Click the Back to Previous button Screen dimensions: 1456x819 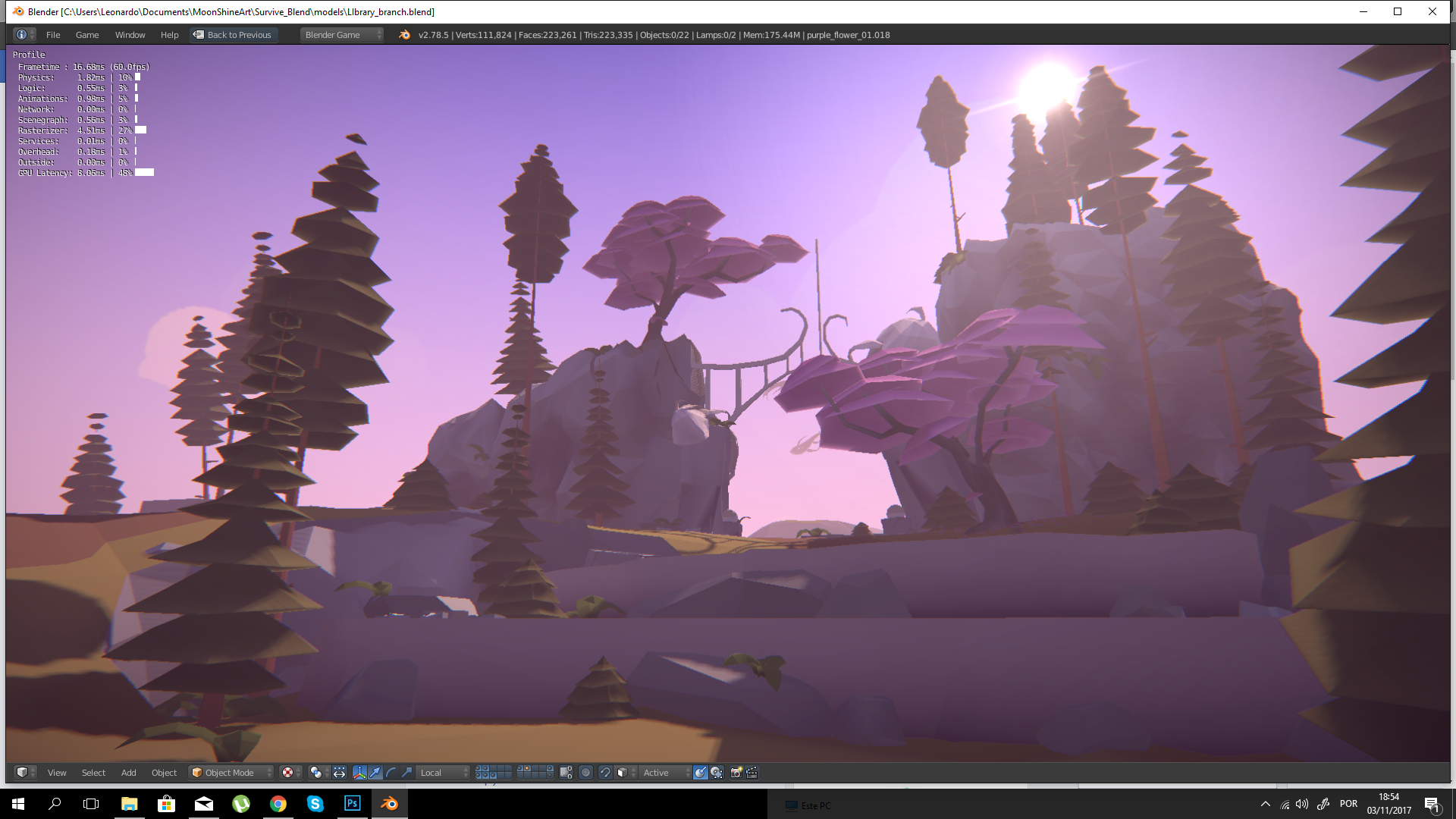click(x=233, y=34)
